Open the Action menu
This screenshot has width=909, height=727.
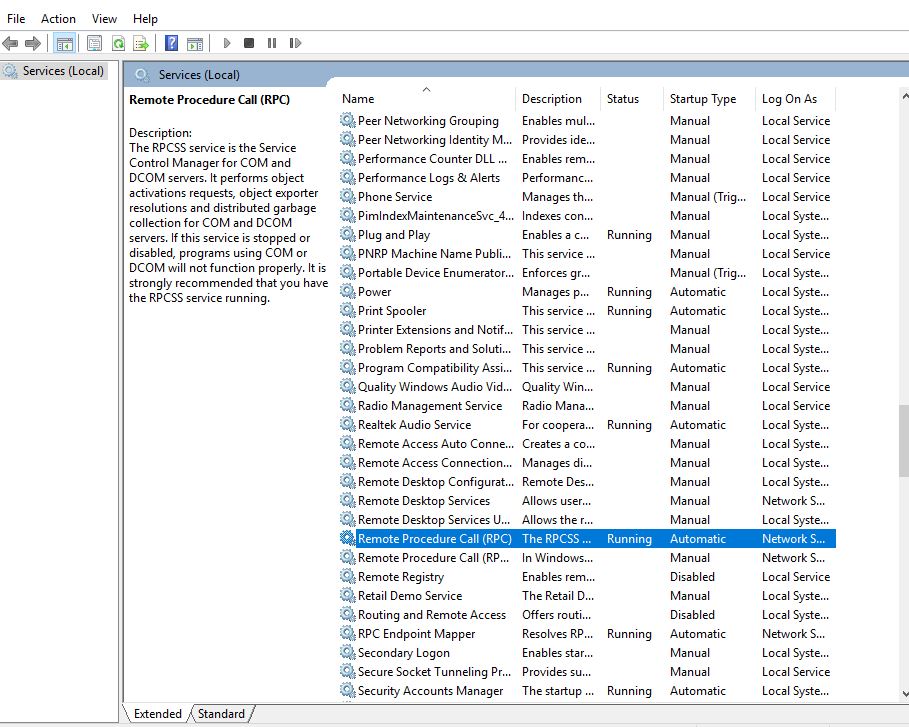(x=58, y=18)
